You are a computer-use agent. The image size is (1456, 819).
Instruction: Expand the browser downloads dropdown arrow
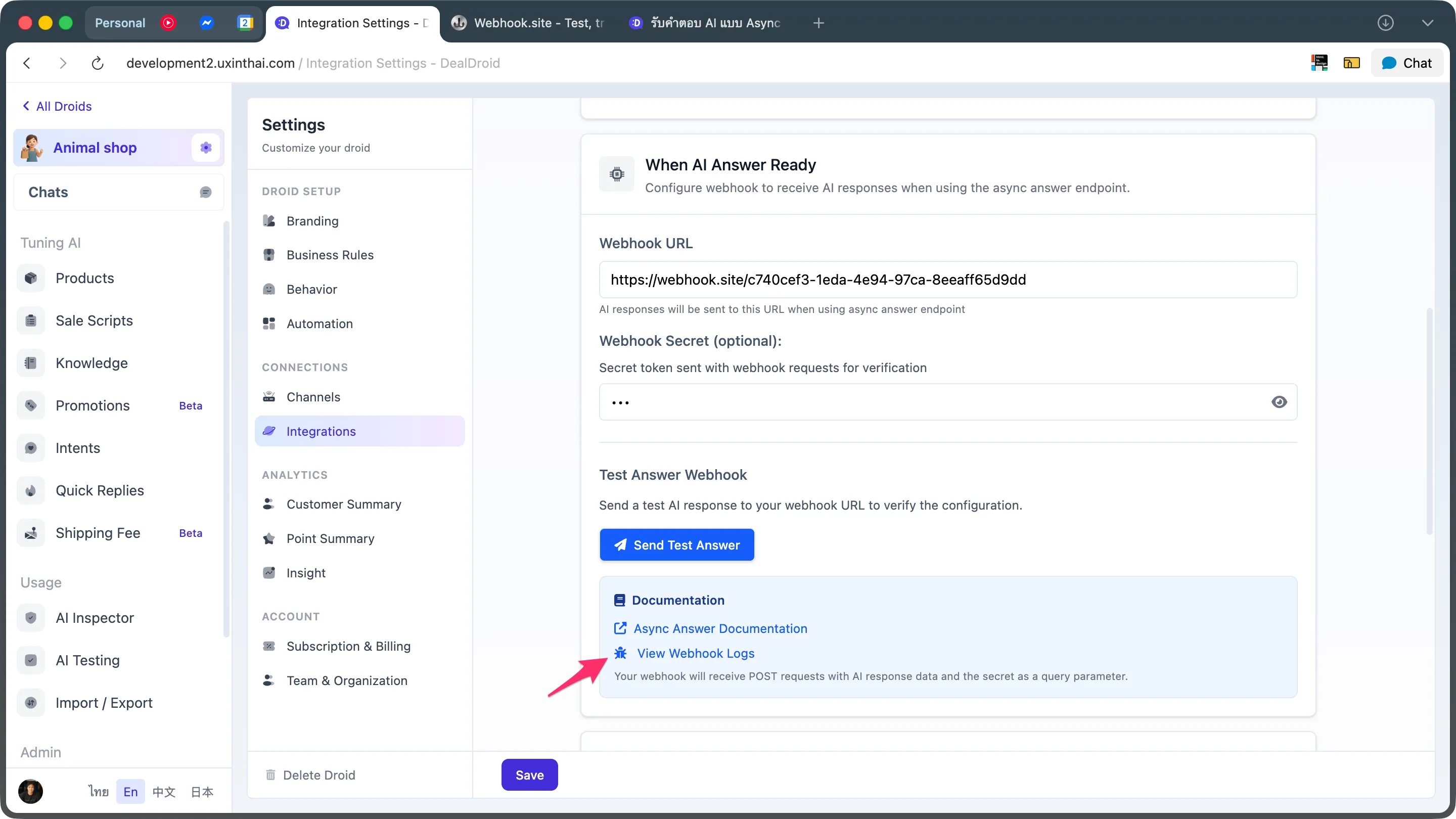[1385, 23]
